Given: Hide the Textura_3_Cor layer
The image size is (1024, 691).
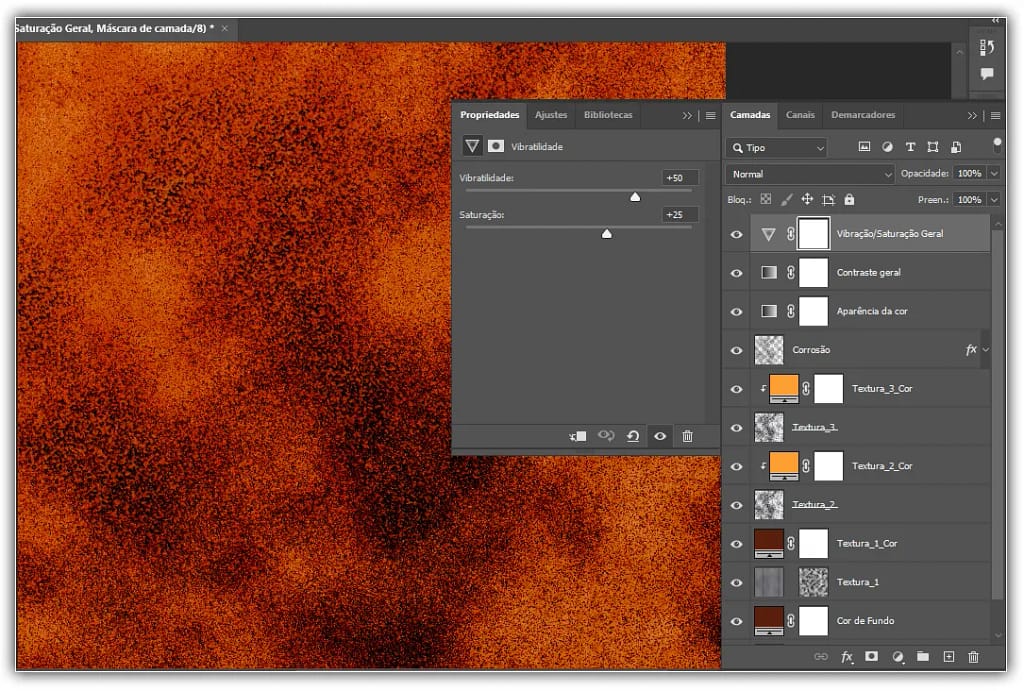Looking at the screenshot, I should coord(736,389).
